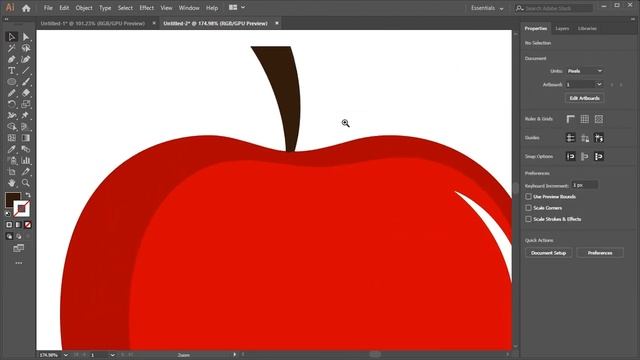Toggle Snap to Pixel option
This screenshot has width=640, height=360.
584,156
